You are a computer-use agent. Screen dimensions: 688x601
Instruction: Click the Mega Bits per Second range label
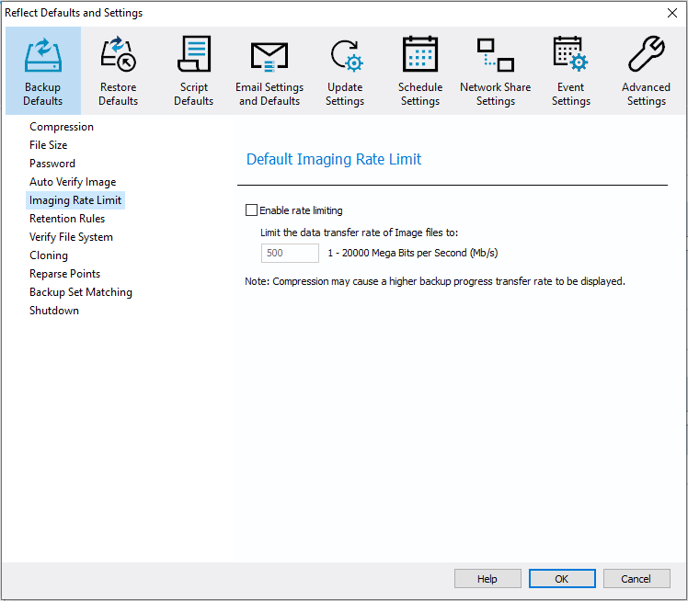[413, 253]
